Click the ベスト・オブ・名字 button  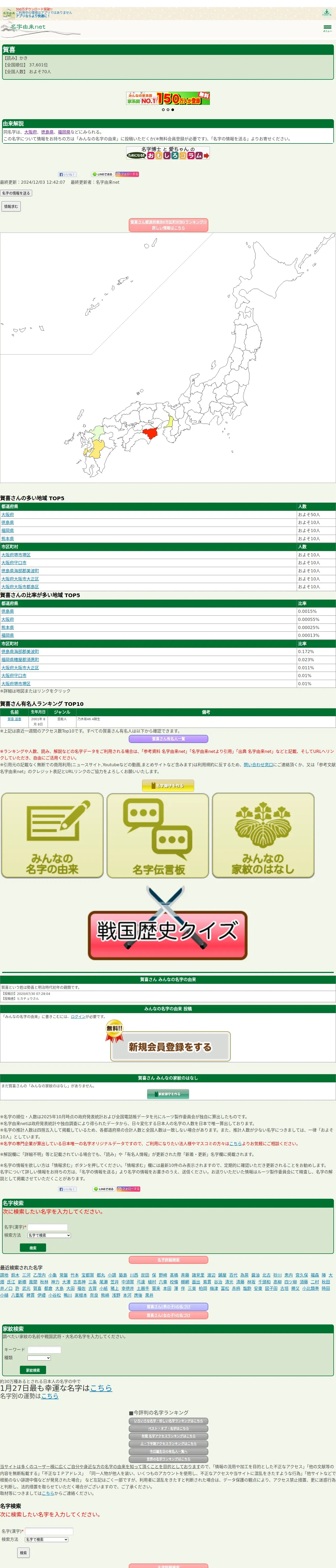168,1429
